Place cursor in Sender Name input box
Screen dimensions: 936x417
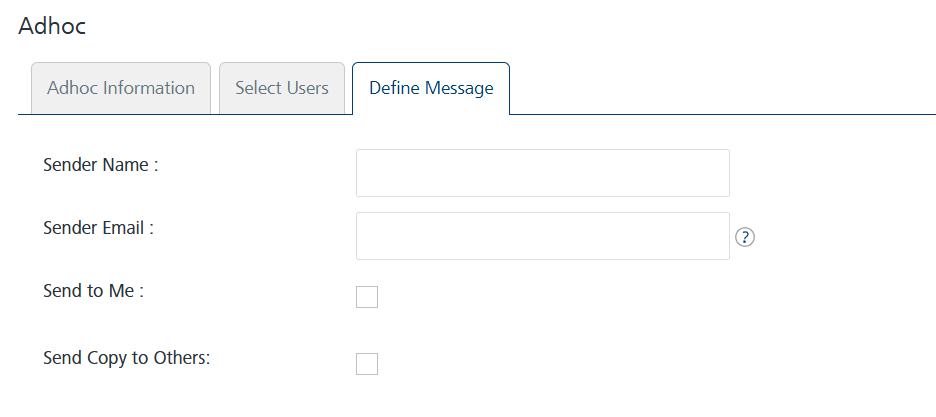[x=542, y=173]
